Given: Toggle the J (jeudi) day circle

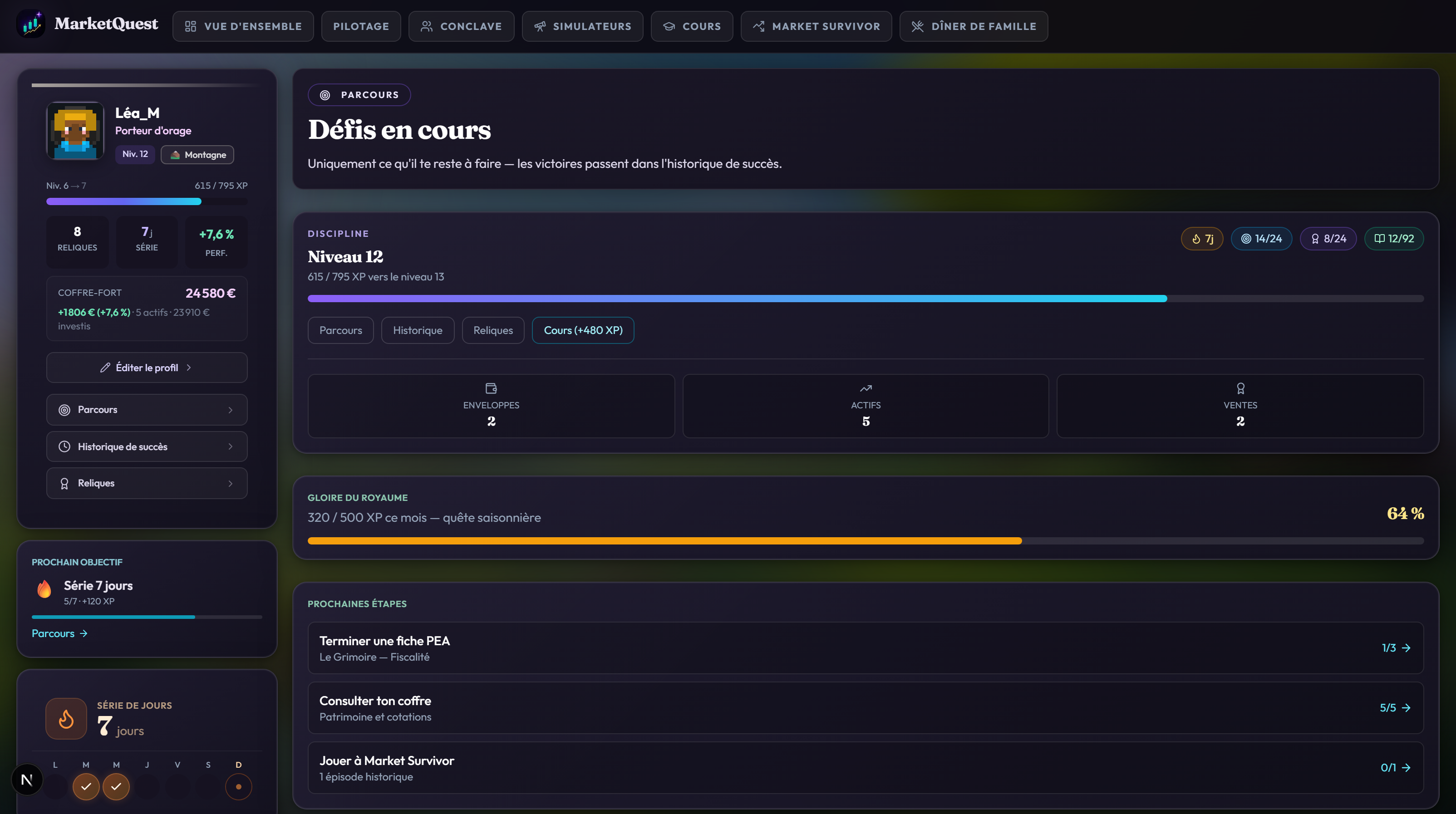Looking at the screenshot, I should pyautogui.click(x=147, y=787).
